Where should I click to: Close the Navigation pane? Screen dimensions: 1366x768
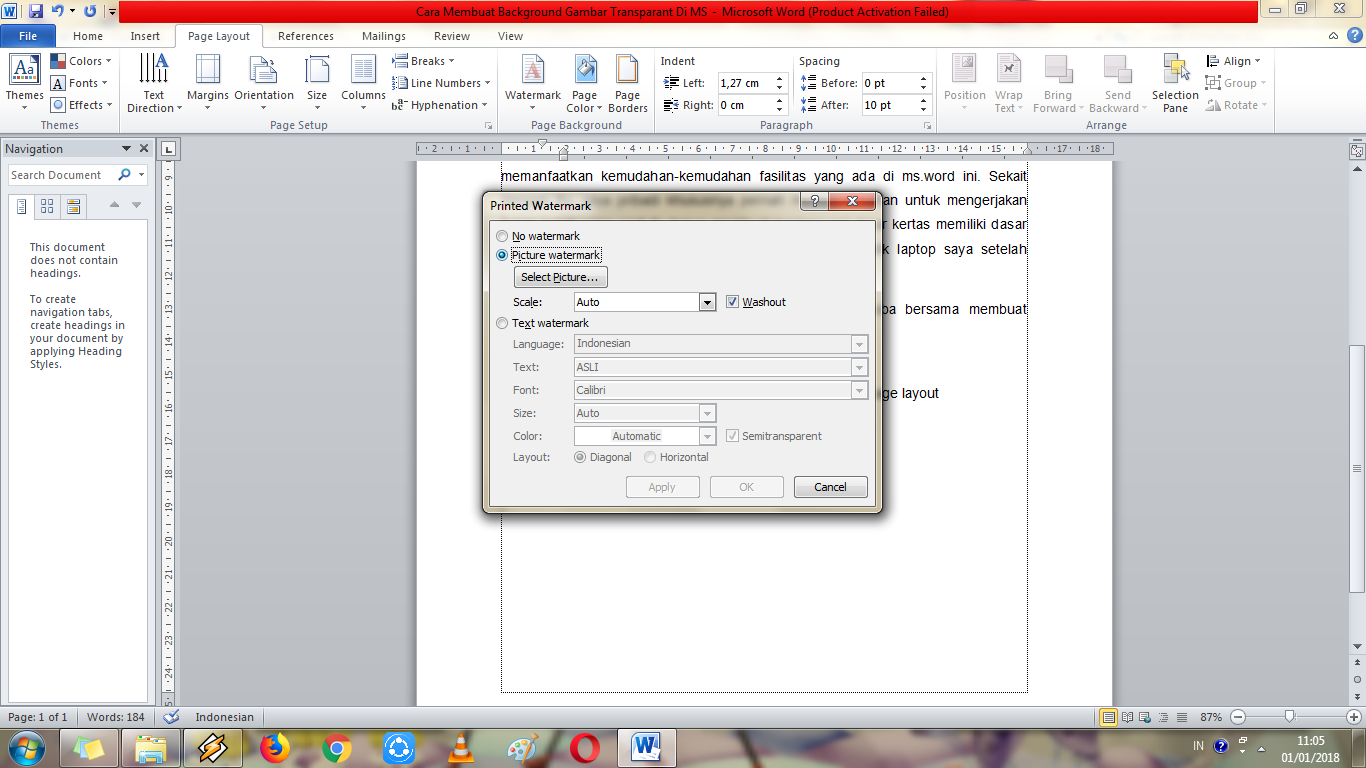[143, 148]
